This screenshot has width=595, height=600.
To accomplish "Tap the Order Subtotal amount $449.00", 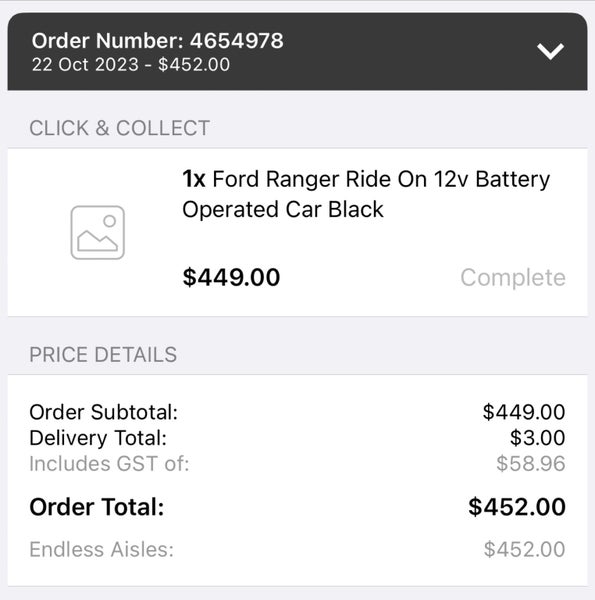I will click(524, 412).
